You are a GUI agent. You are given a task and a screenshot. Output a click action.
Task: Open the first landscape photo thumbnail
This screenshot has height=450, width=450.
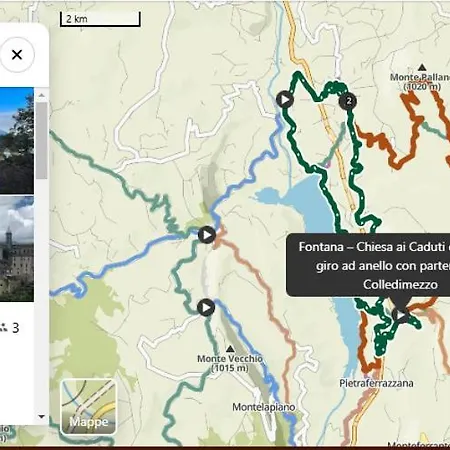tap(17, 141)
